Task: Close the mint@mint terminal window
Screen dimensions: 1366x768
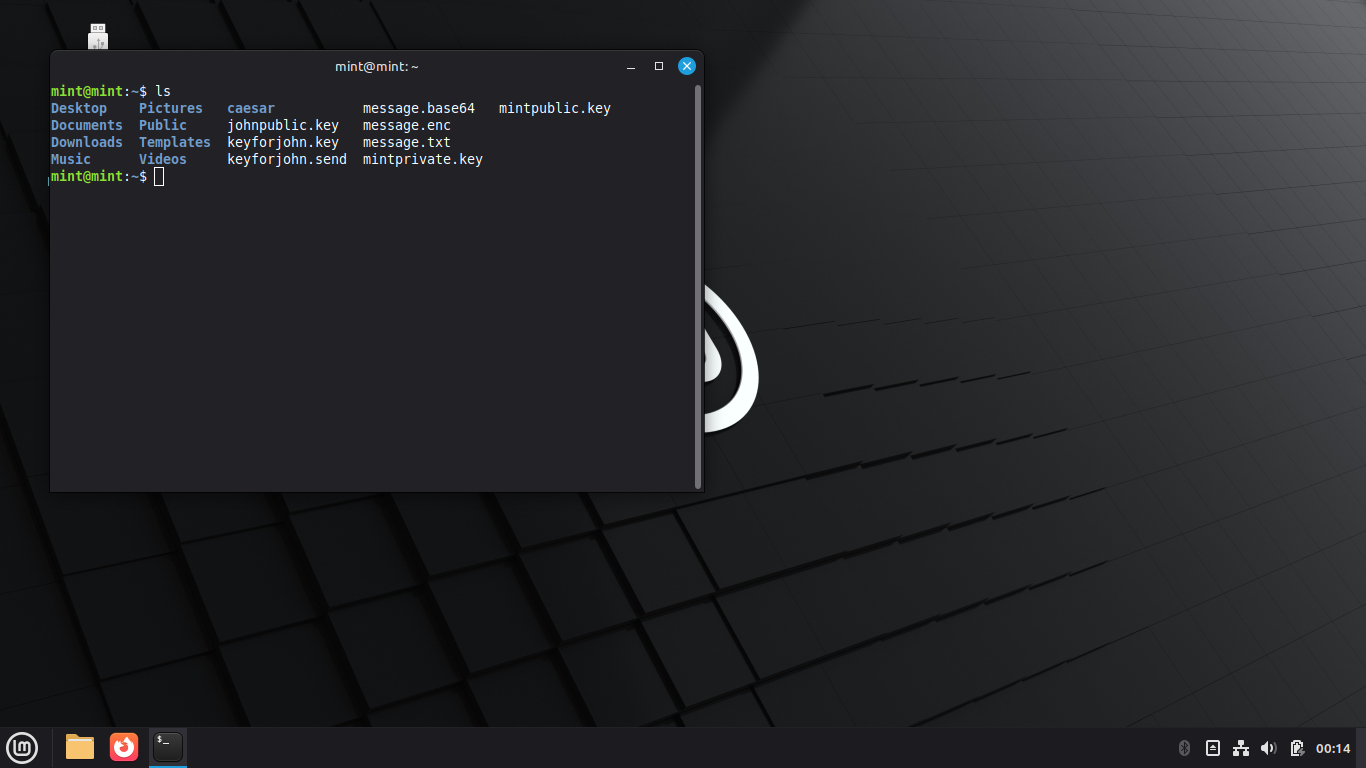Action: 687,66
